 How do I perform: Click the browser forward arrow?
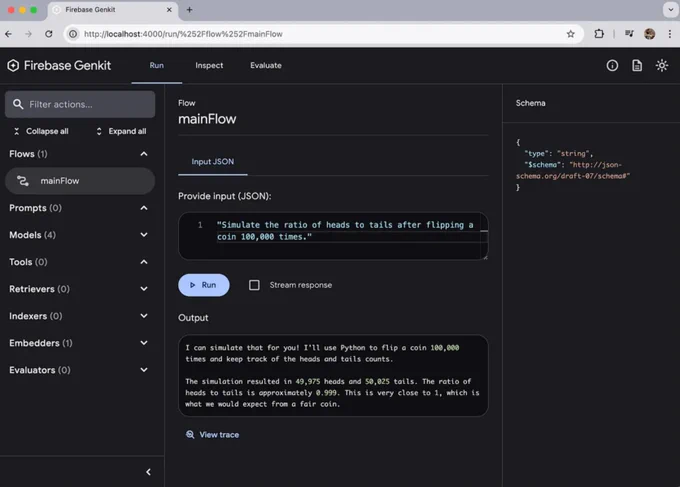[x=29, y=34]
